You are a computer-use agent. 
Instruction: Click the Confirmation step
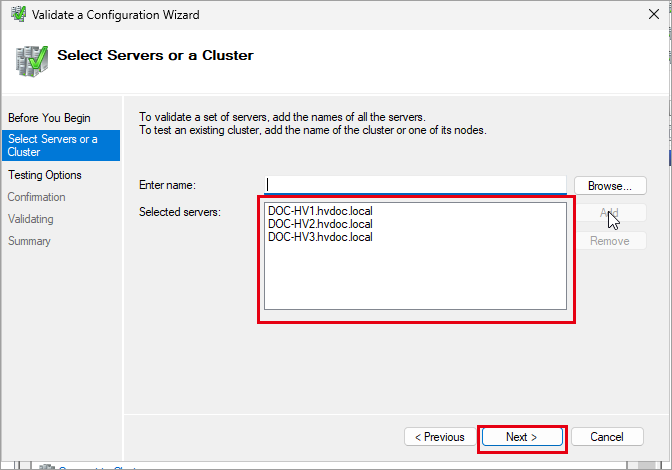pyautogui.click(x=36, y=197)
